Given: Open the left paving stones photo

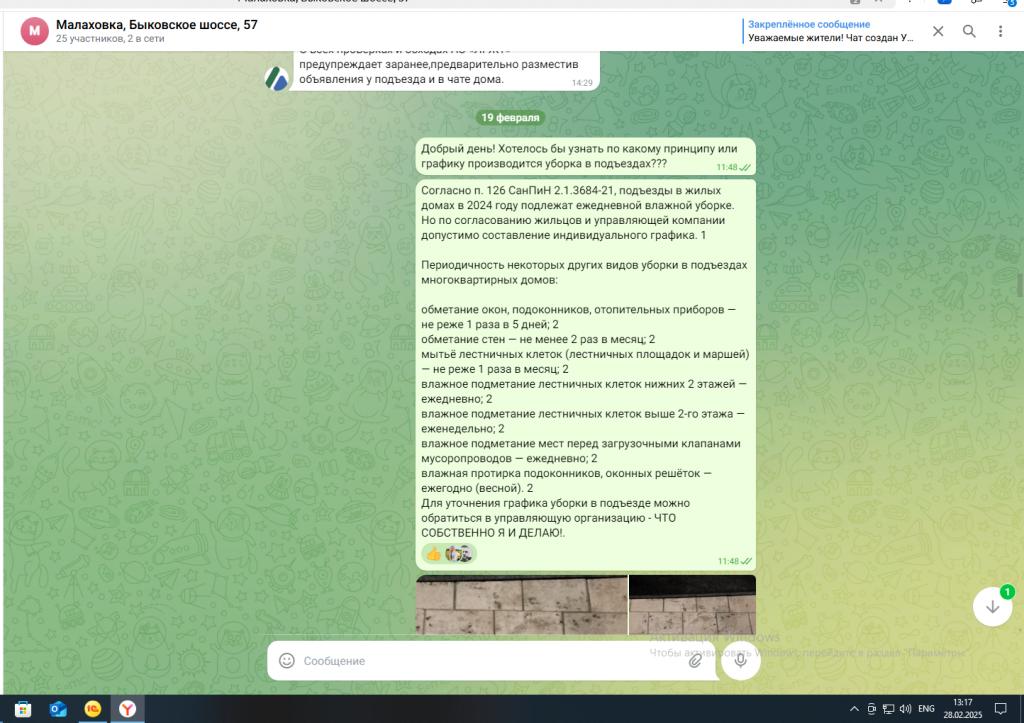Looking at the screenshot, I should coord(521,604).
